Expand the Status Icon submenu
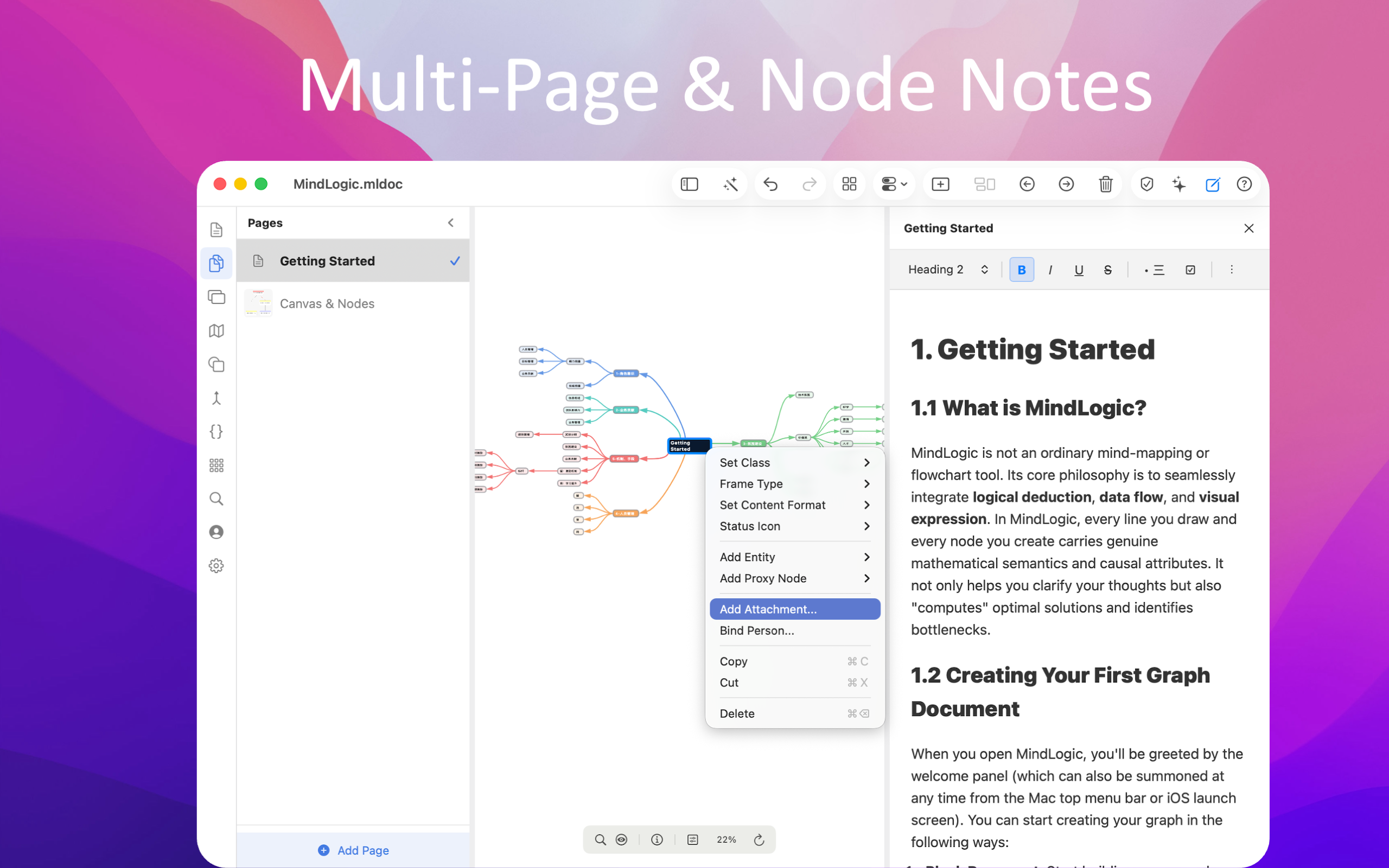The width and height of the screenshot is (1389, 868). click(795, 526)
